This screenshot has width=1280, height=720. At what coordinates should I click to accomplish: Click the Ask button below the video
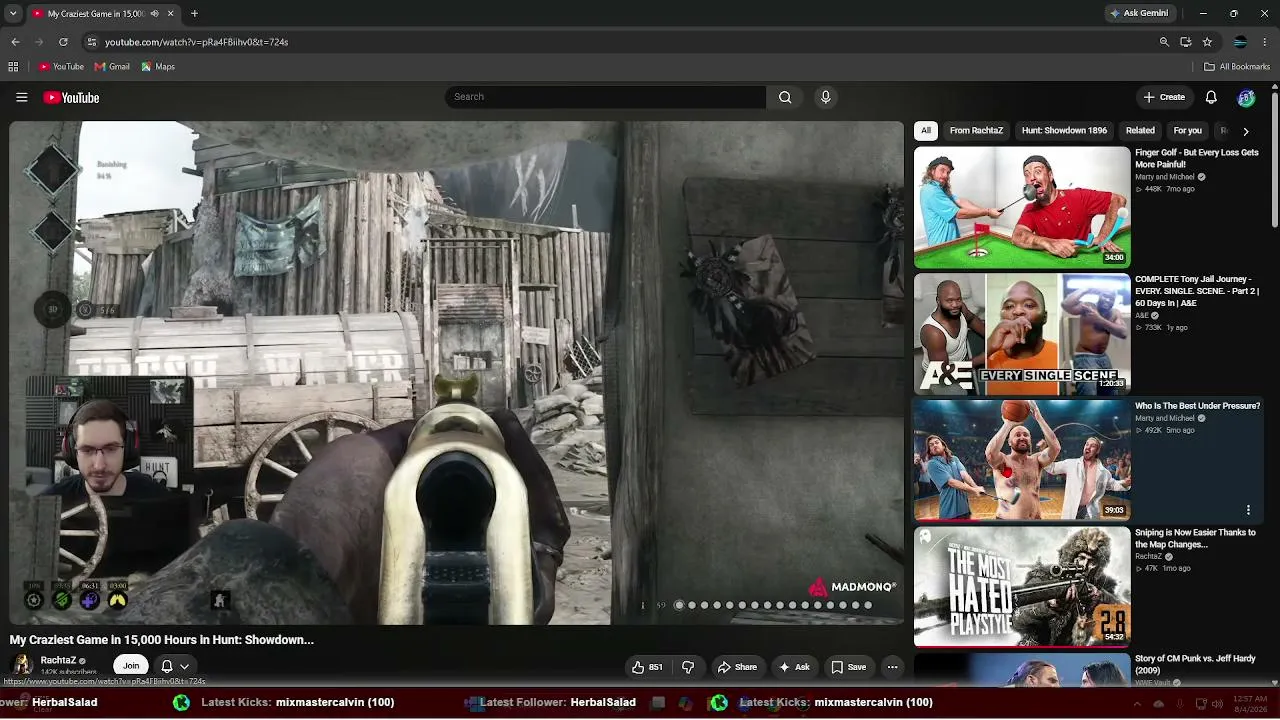click(794, 667)
